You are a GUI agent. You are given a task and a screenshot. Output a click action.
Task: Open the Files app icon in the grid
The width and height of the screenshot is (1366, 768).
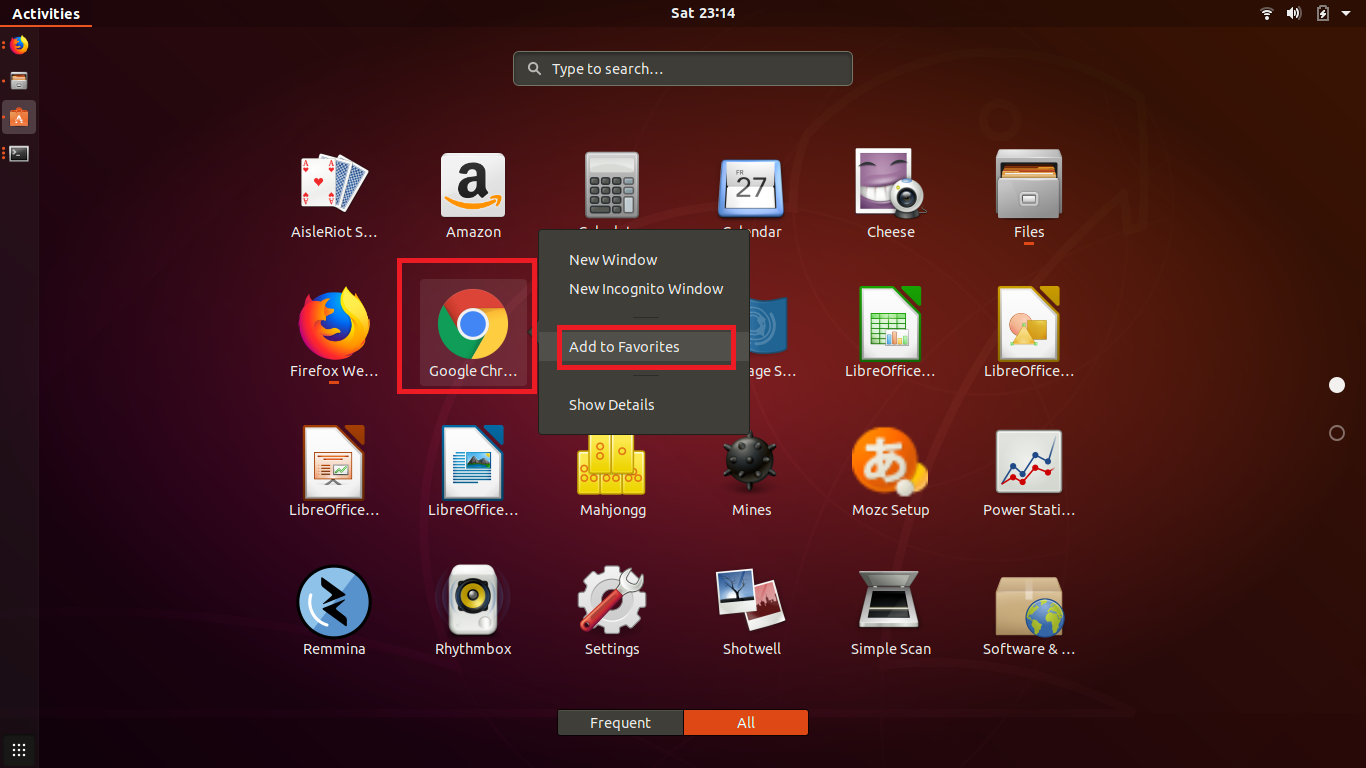click(x=1029, y=183)
